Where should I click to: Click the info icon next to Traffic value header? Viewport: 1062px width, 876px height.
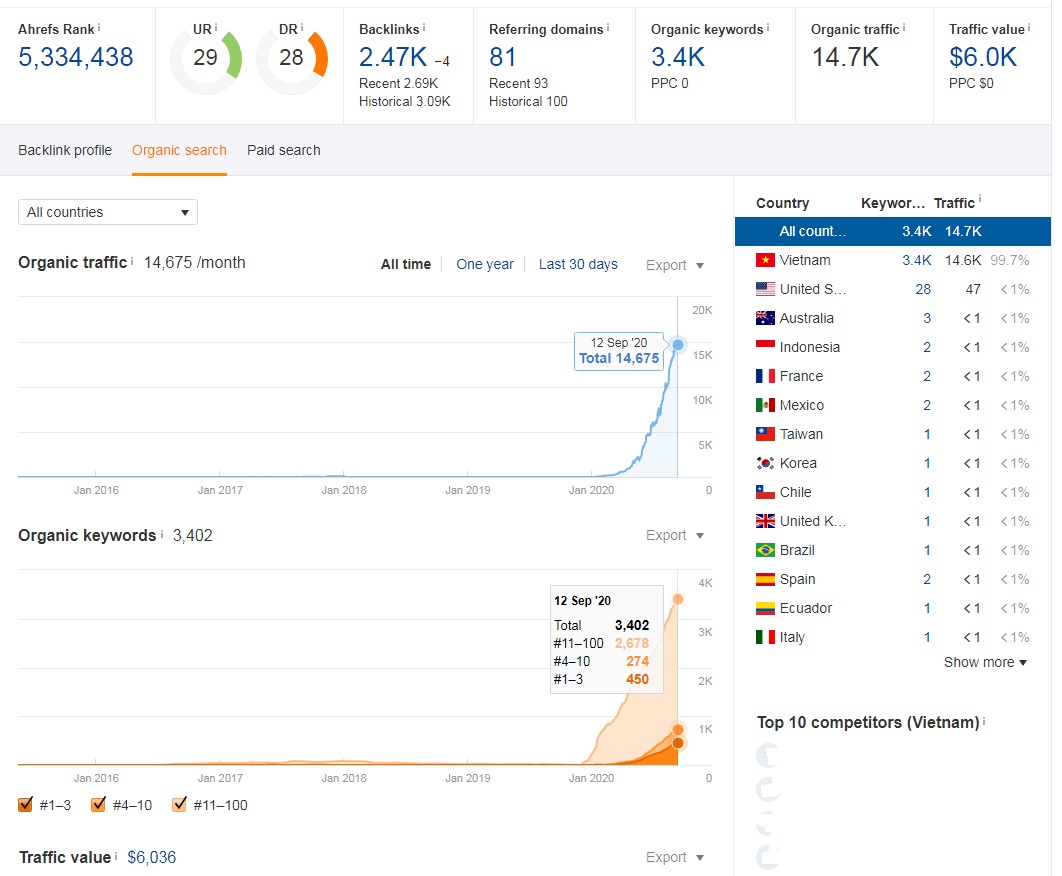(x=1029, y=27)
